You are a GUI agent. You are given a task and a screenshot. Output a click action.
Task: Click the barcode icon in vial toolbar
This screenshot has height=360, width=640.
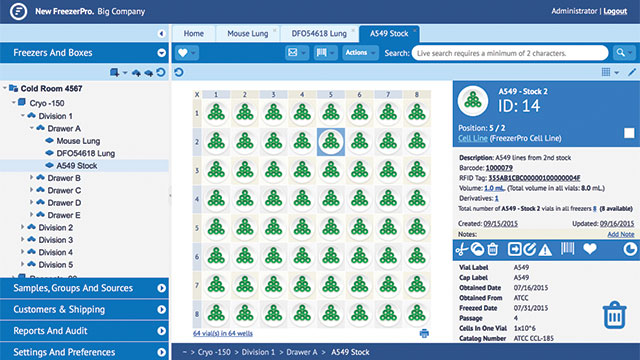(567, 249)
